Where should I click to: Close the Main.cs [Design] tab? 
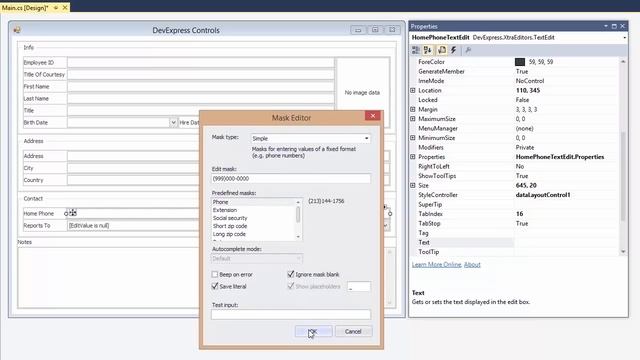point(65,7)
